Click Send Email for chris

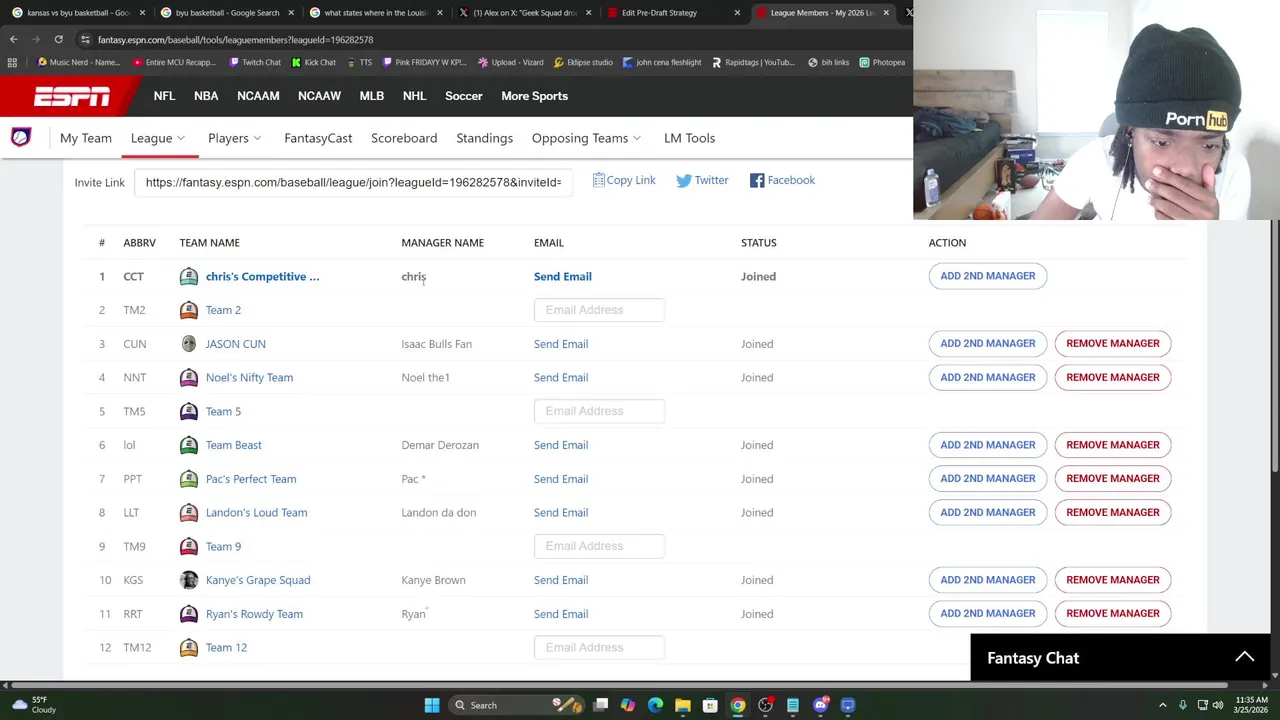click(562, 276)
